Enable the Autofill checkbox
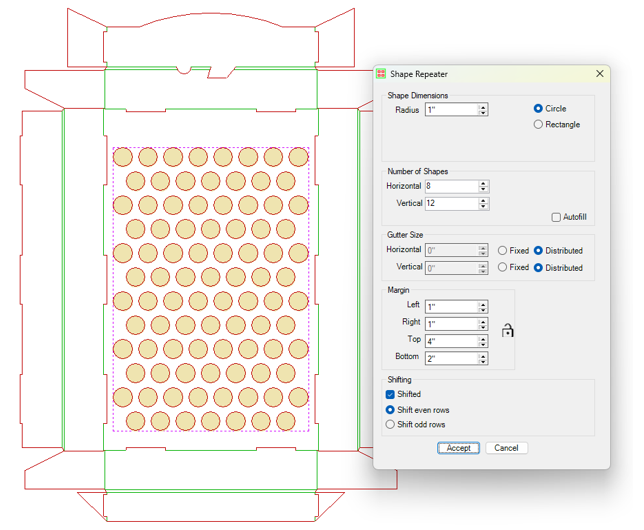The width and height of the screenshot is (644, 530). pyautogui.click(x=556, y=217)
